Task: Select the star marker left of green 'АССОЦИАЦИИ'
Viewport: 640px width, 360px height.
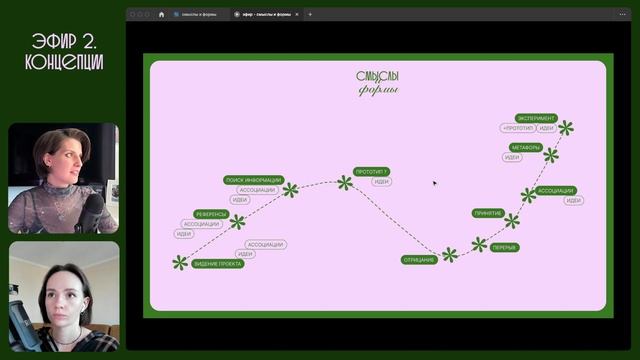Action: [528, 195]
